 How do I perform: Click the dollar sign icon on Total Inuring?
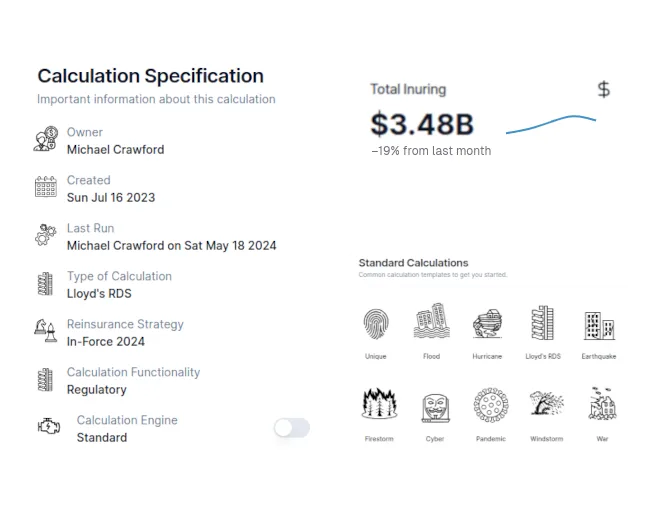[603, 90]
